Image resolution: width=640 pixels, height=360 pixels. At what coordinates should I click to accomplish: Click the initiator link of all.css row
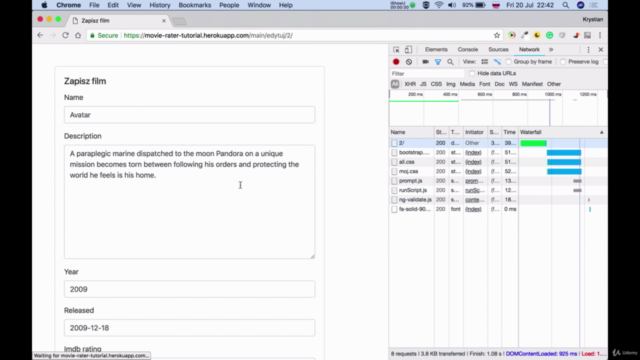[x=473, y=162]
